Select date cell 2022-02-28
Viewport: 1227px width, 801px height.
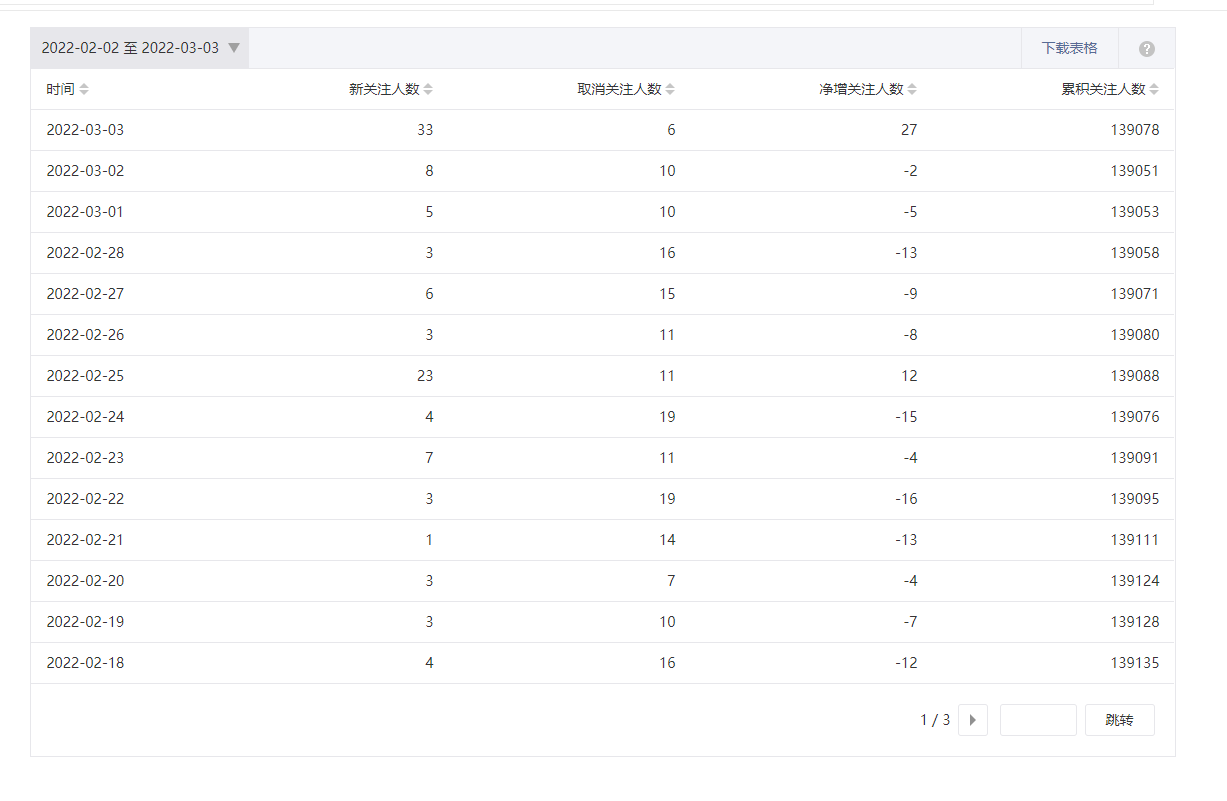(85, 253)
